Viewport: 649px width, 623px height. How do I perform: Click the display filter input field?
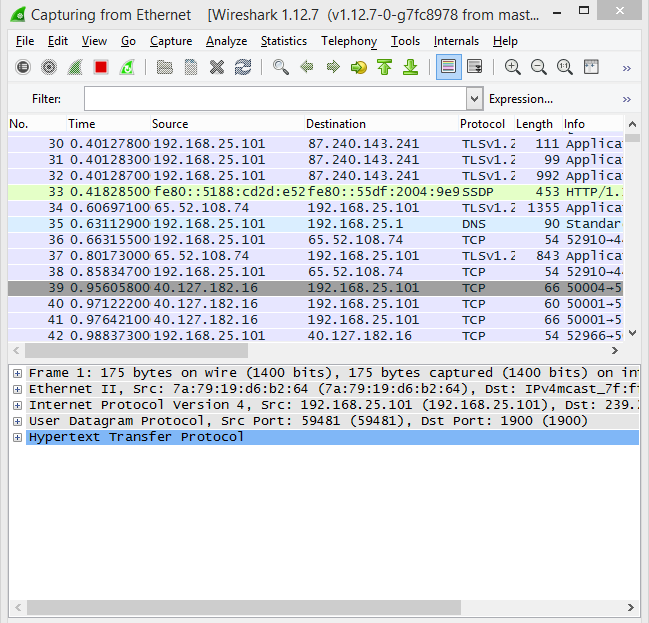[x=276, y=99]
